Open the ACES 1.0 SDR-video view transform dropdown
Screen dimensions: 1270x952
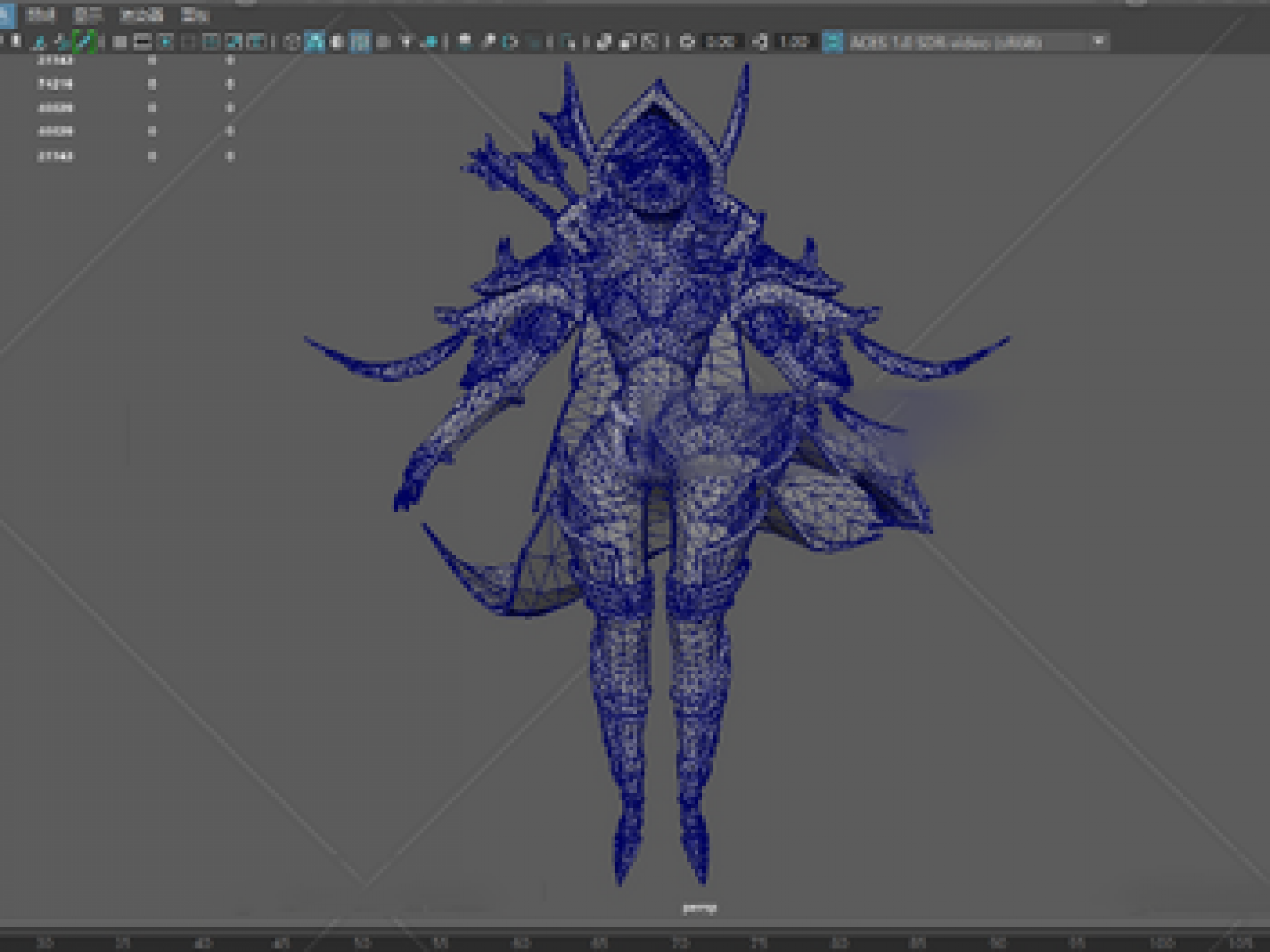[977, 41]
